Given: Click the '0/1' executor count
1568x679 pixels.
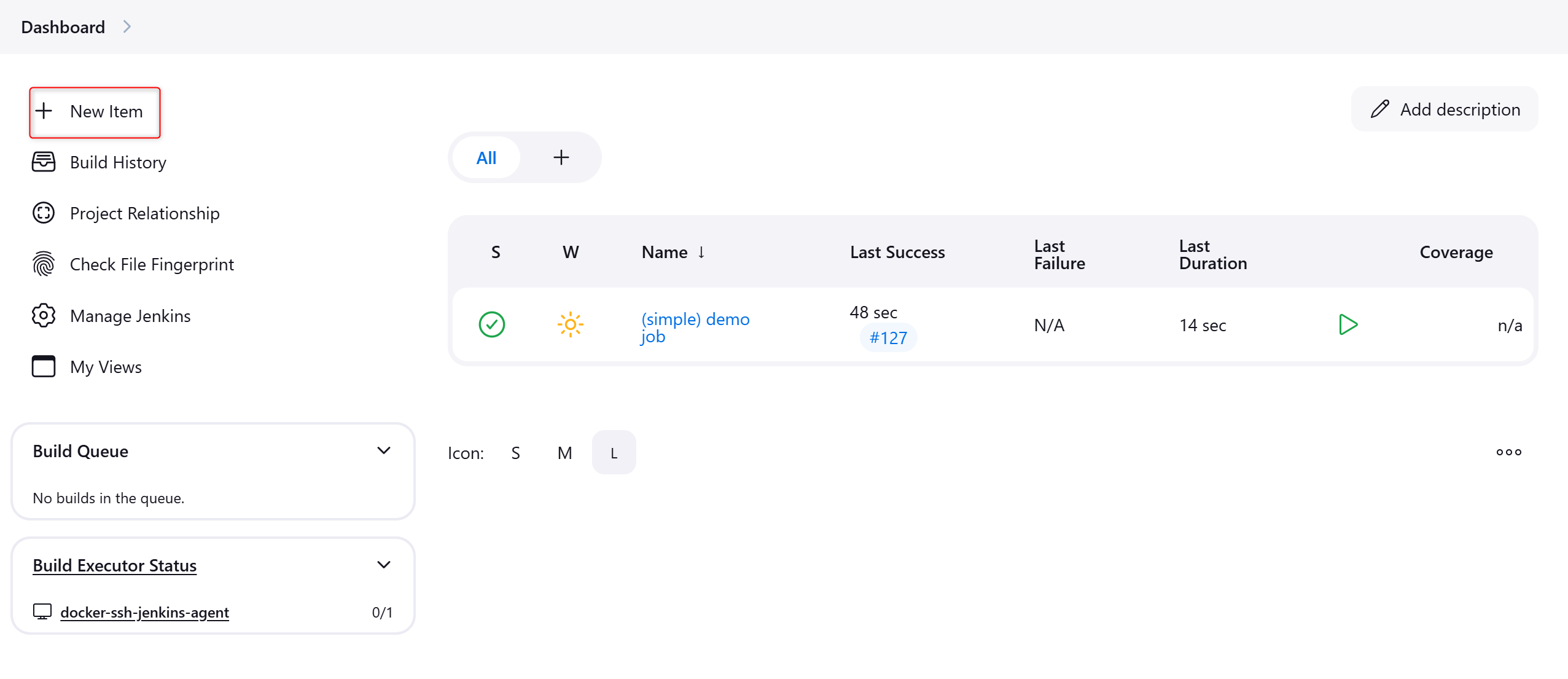Looking at the screenshot, I should coord(382,612).
